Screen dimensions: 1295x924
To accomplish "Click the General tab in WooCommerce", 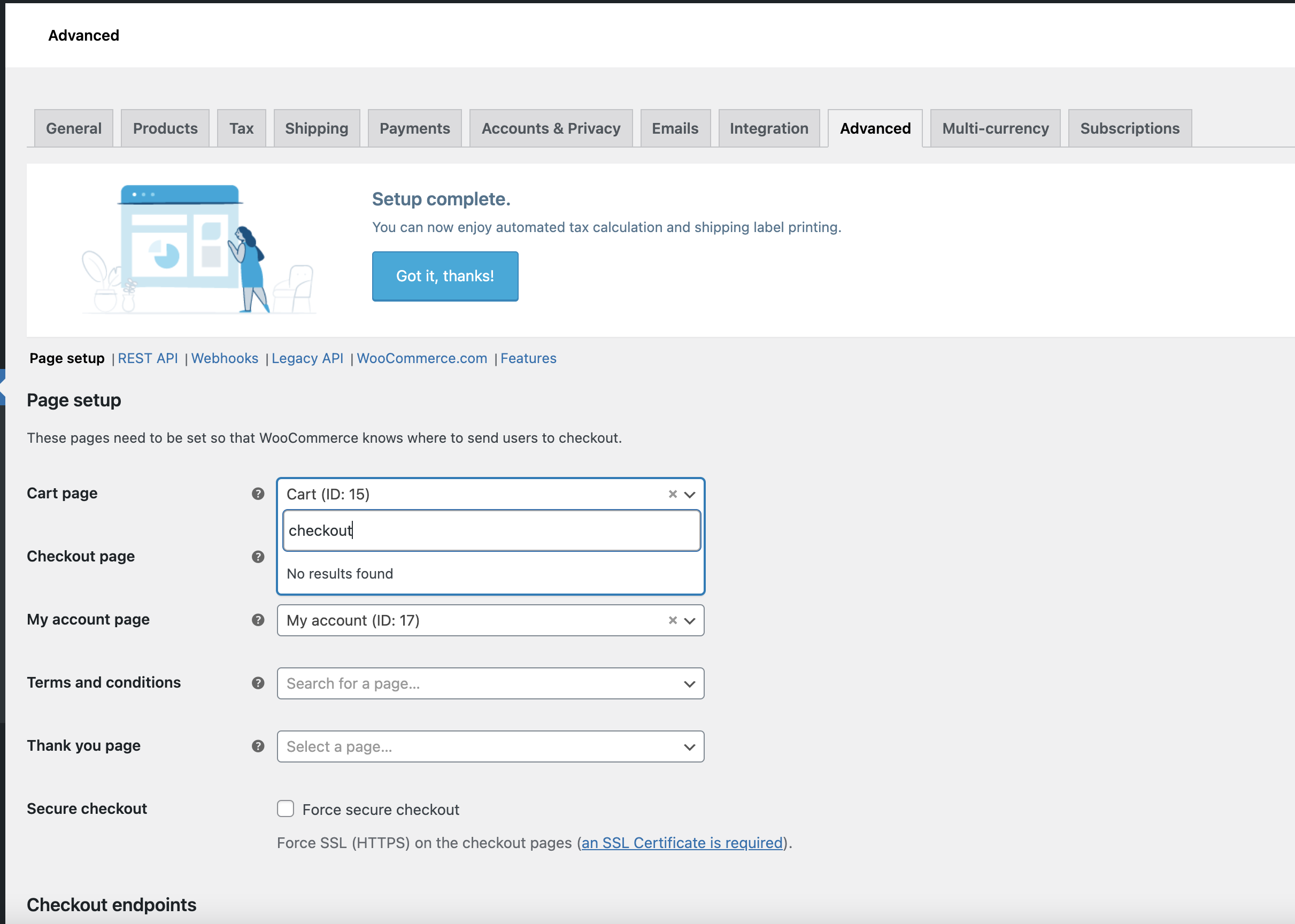I will [73, 127].
